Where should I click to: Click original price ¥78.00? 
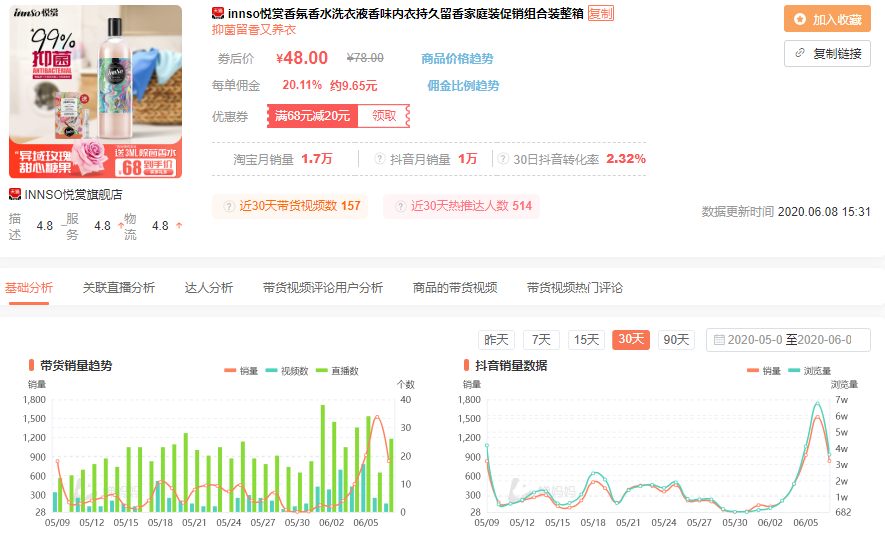365,58
